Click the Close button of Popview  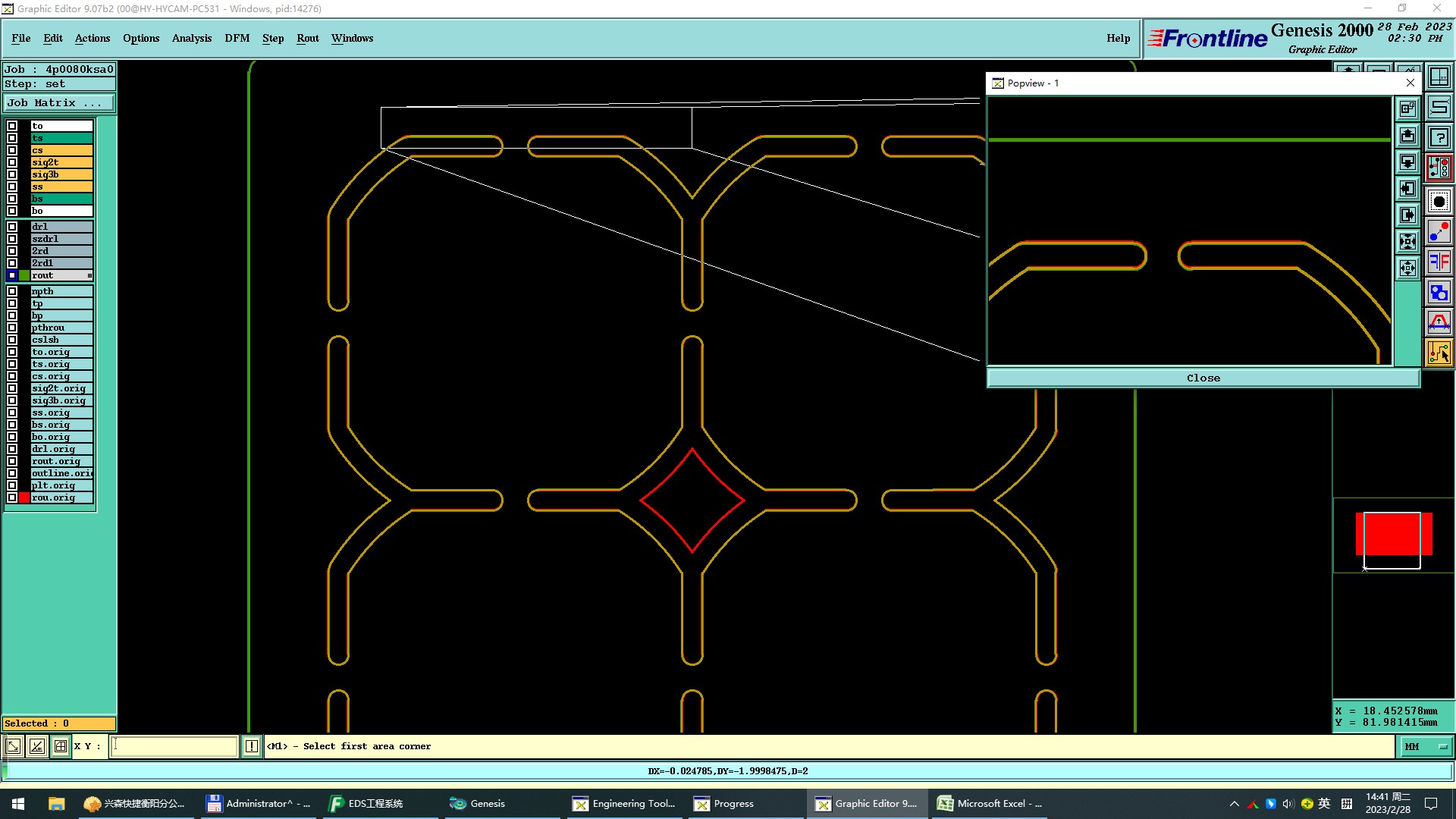pyautogui.click(x=1203, y=378)
